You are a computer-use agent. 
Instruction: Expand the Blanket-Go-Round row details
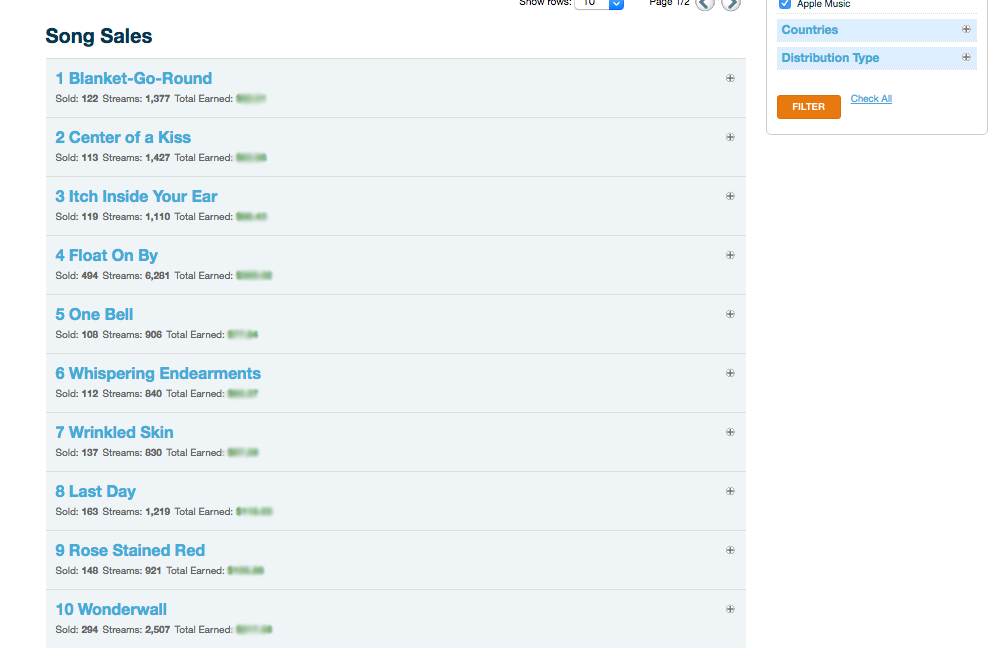pyautogui.click(x=730, y=78)
